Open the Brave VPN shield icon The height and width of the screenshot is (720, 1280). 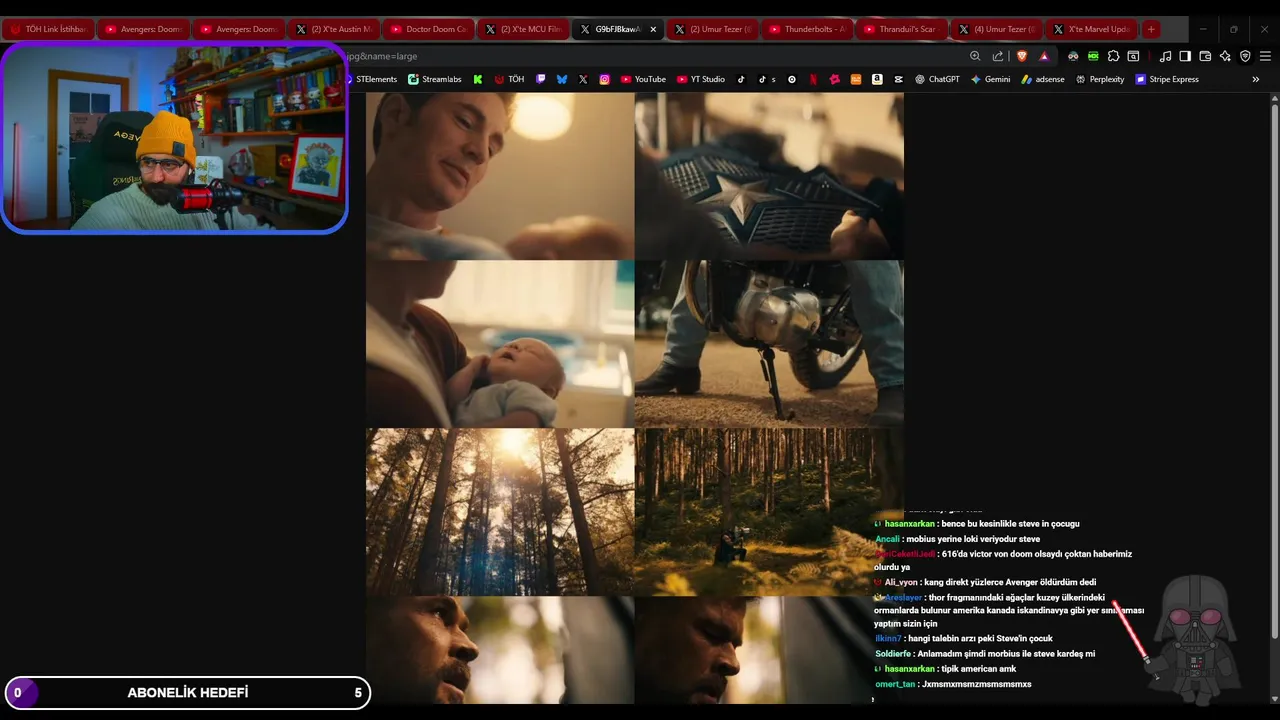pos(1245,56)
